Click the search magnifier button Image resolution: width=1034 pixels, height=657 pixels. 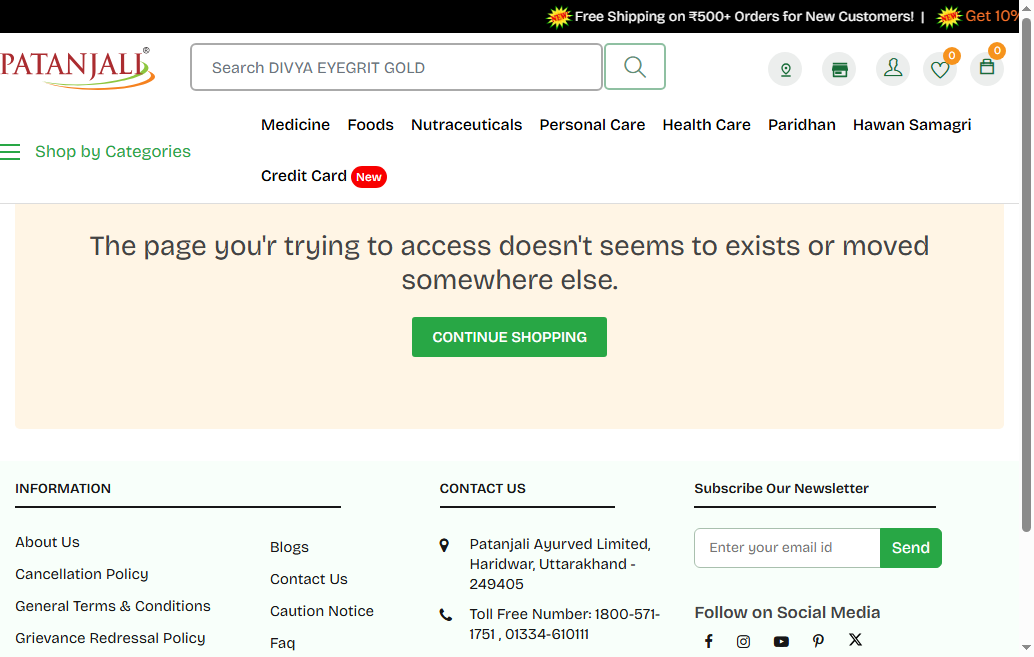634,67
